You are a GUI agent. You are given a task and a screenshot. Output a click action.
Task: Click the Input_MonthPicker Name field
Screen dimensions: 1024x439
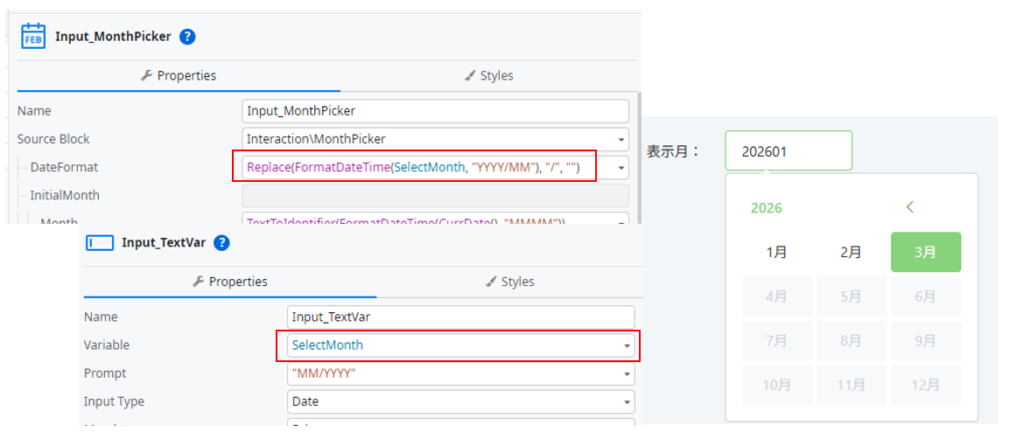click(435, 111)
